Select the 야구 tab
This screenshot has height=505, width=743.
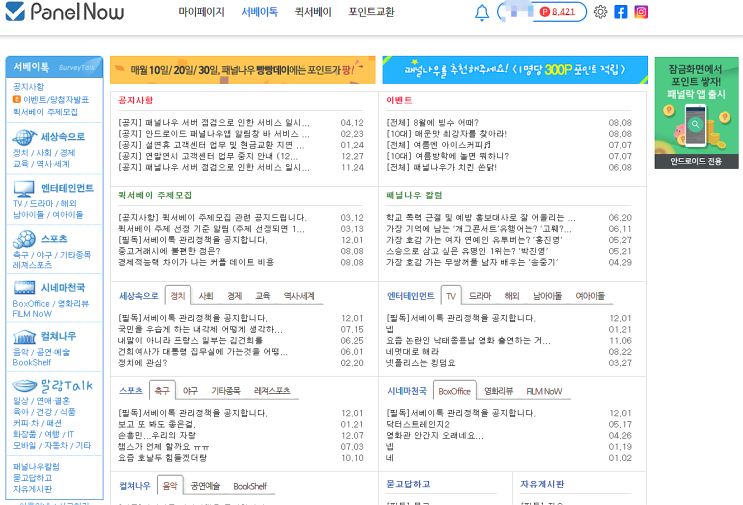(190, 390)
